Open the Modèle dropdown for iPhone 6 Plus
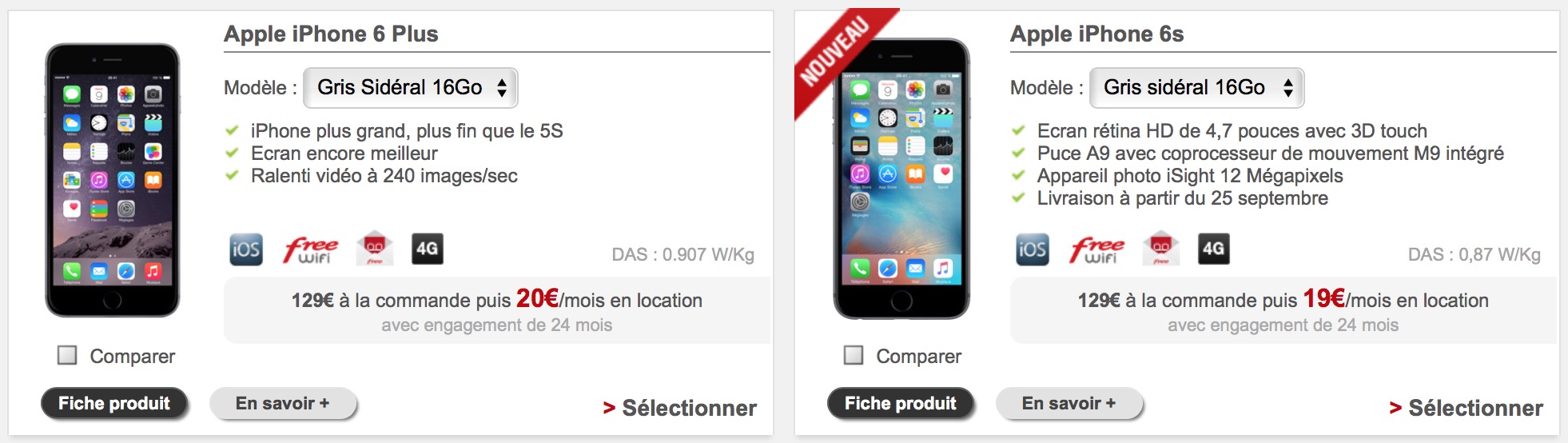The width and height of the screenshot is (1568, 443). pos(412,88)
